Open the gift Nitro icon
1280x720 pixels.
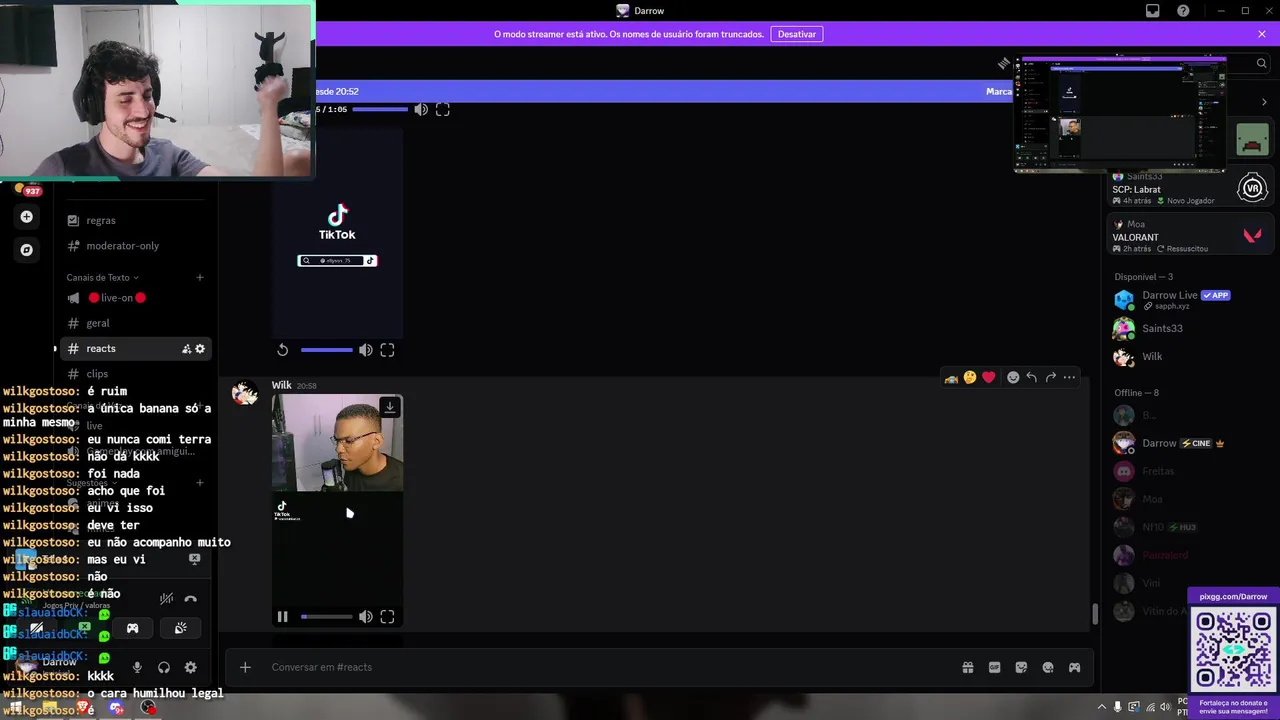point(968,668)
